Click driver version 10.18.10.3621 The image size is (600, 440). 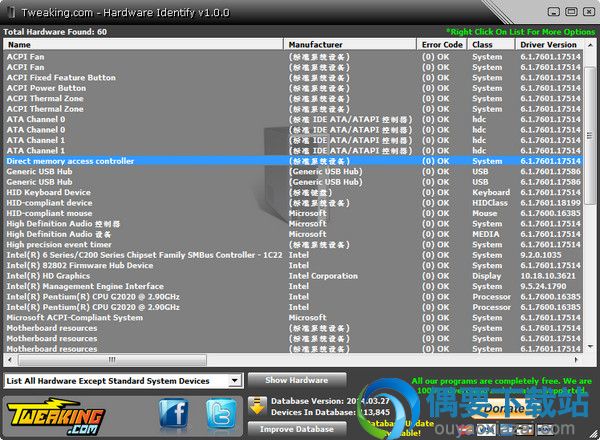point(548,276)
